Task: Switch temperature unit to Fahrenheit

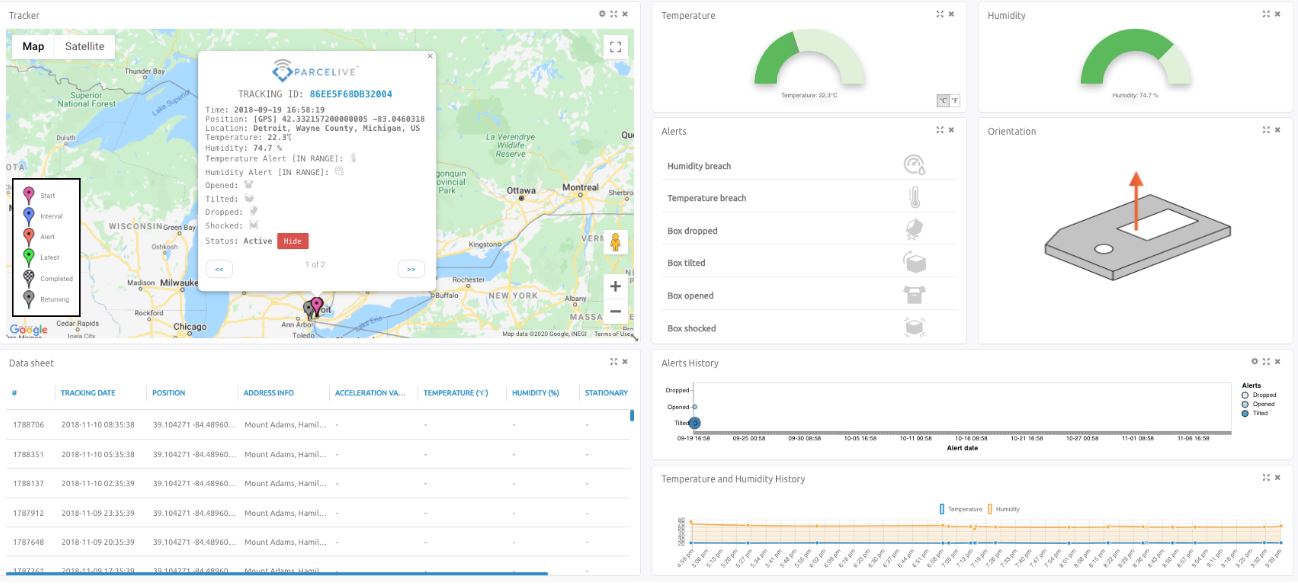Action: tap(954, 100)
